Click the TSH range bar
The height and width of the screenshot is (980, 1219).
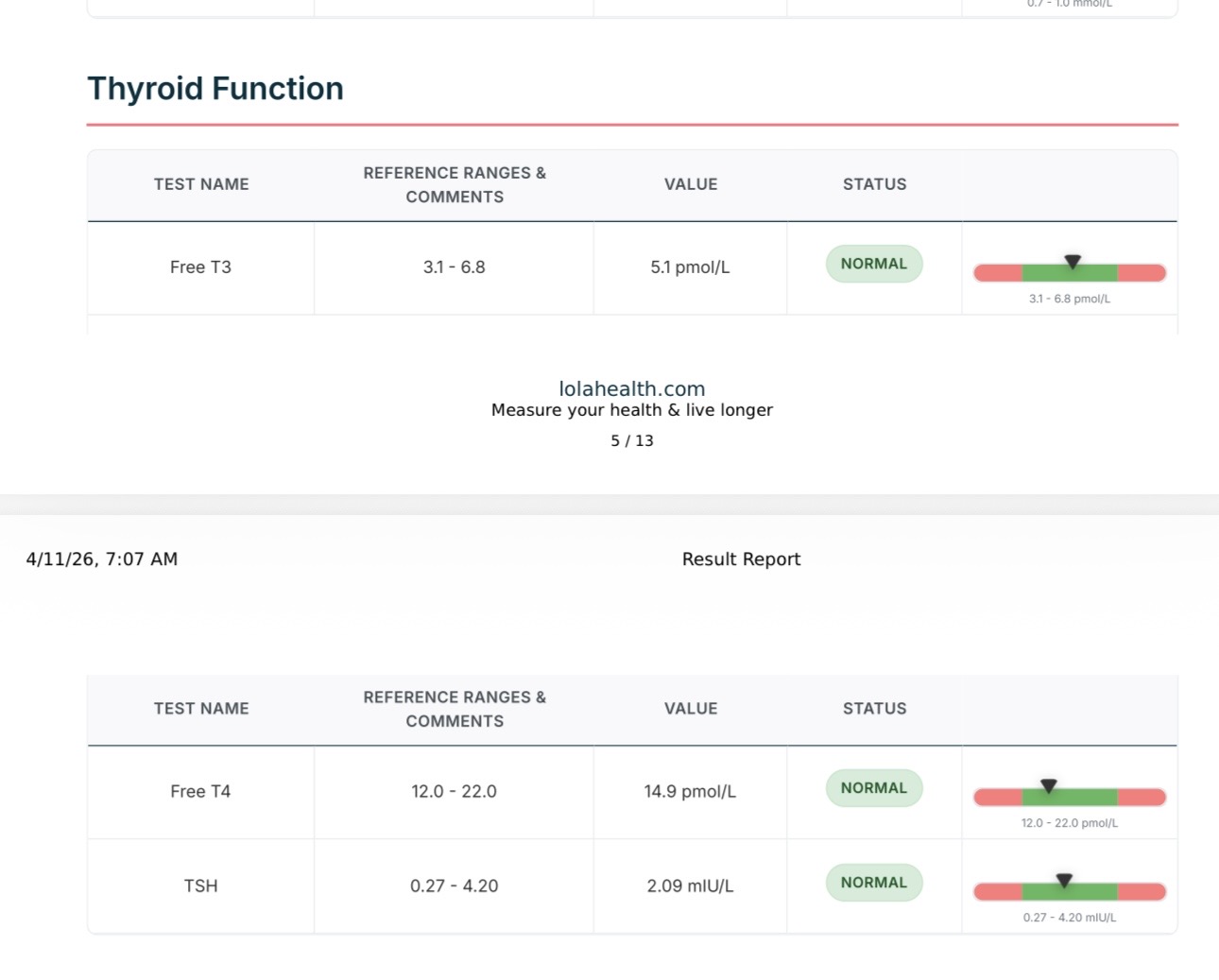1069,893
